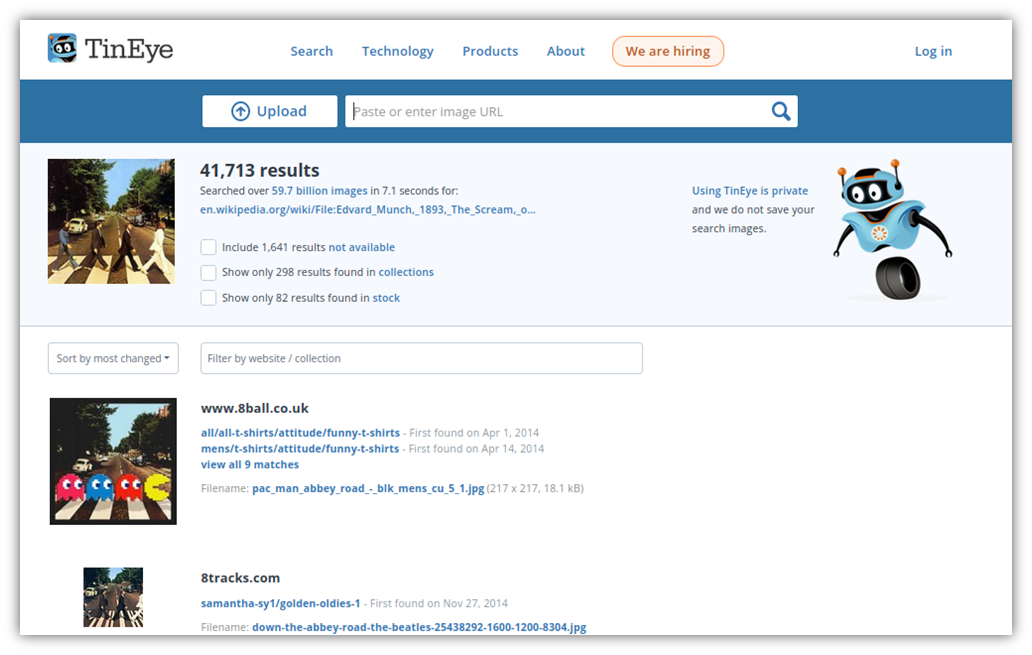Check 'Show only 82 results found in stock'

(x=208, y=298)
